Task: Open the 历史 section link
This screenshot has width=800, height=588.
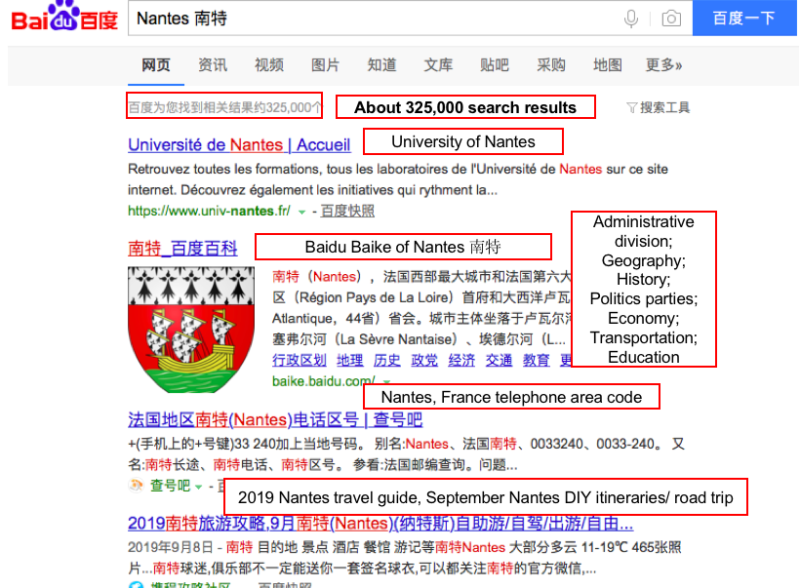Action: tap(387, 360)
